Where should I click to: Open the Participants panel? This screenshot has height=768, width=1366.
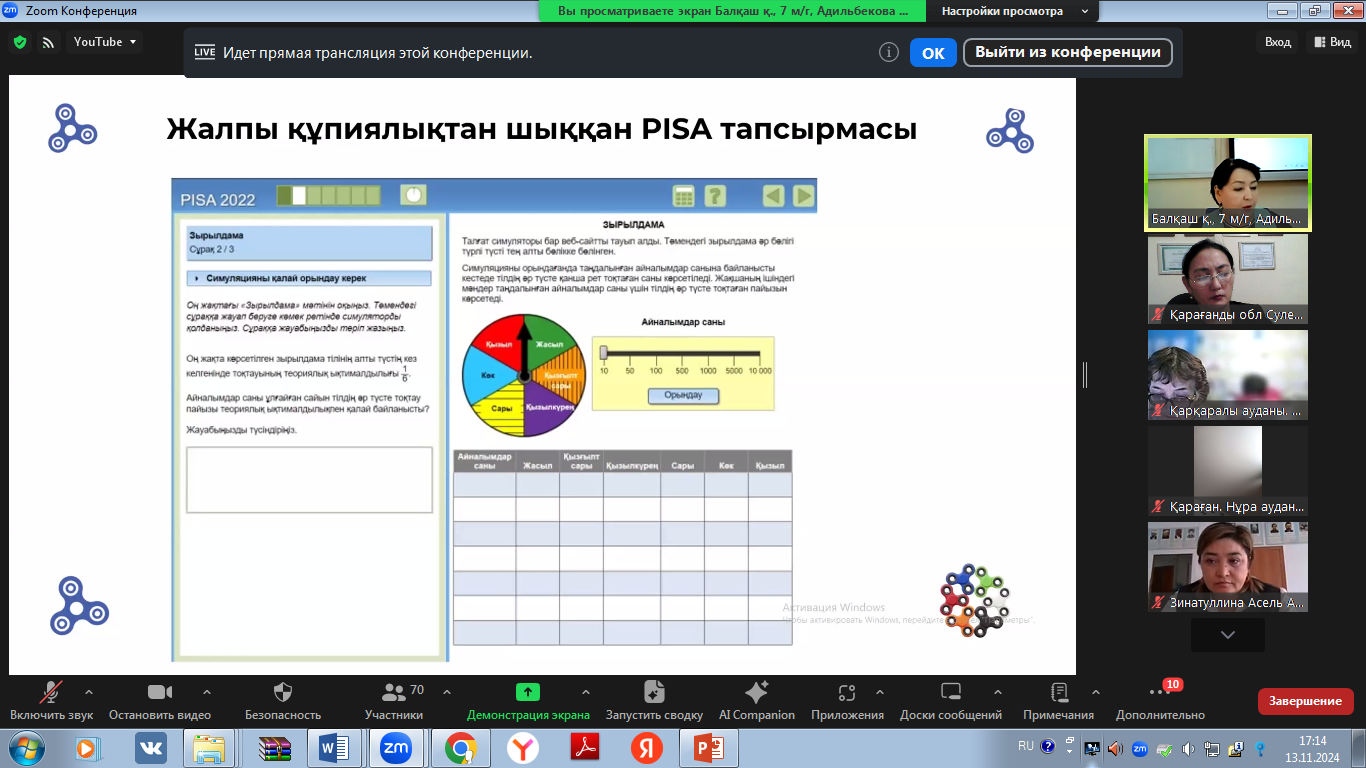click(x=394, y=693)
